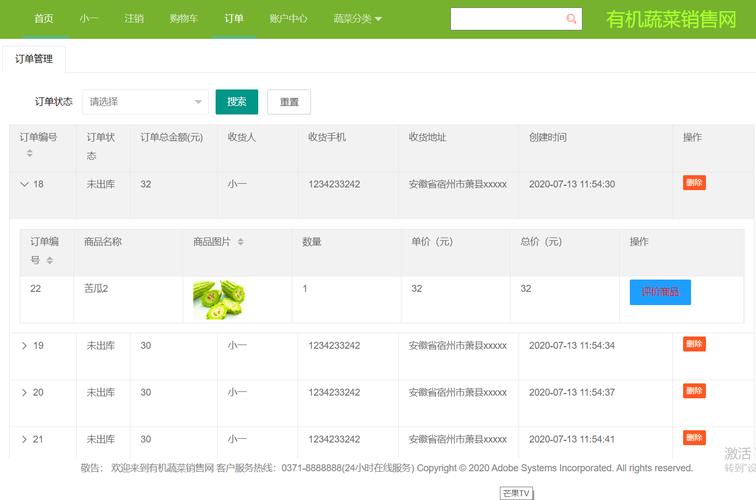756x500 pixels.
Task: Delete order 19 with 删除 button
Action: click(694, 344)
